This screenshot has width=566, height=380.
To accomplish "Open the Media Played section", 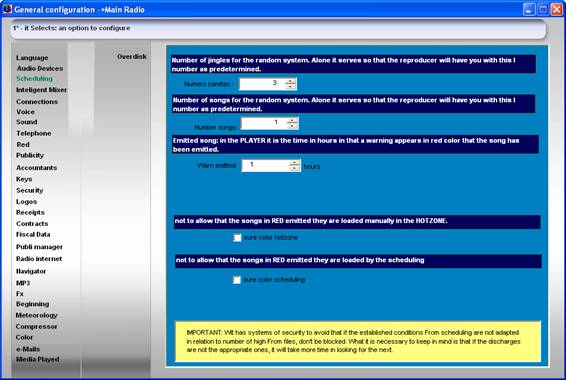I will tap(38, 359).
